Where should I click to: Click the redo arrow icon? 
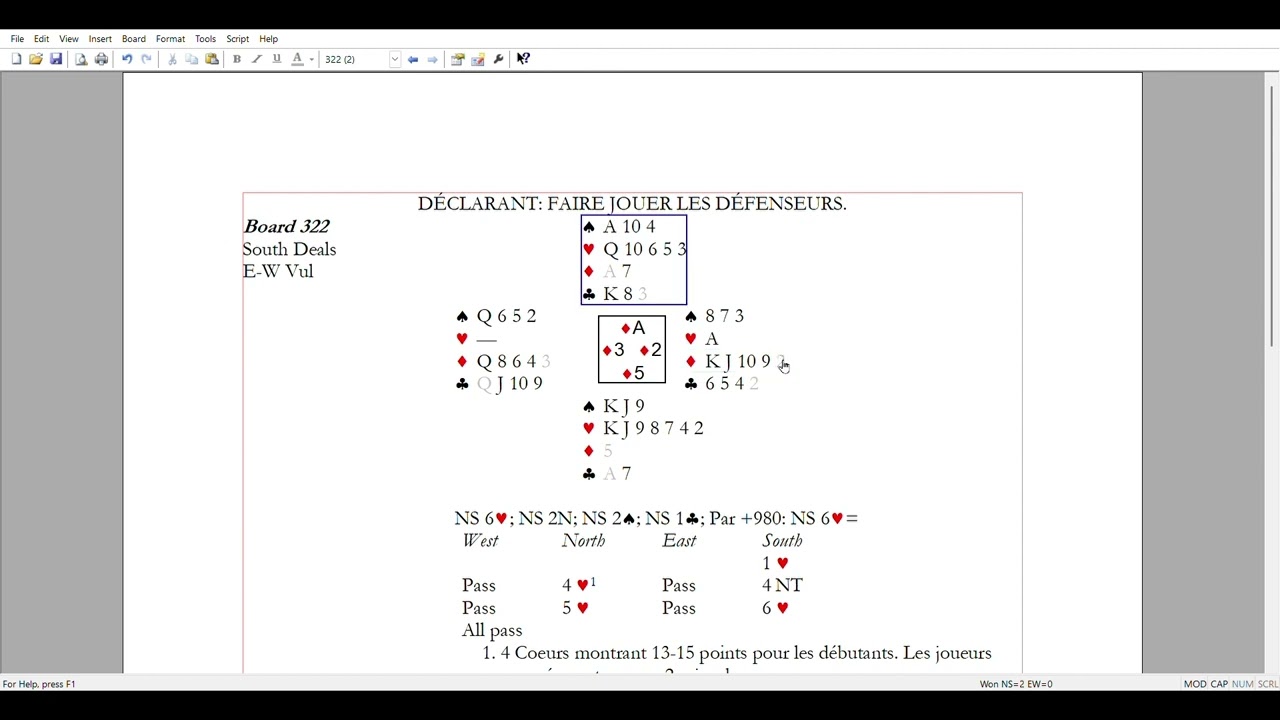coord(146,59)
